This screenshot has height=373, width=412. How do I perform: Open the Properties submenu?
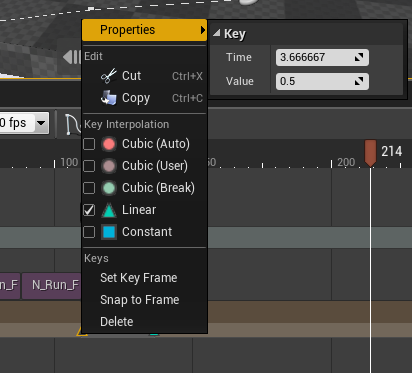coord(144,30)
